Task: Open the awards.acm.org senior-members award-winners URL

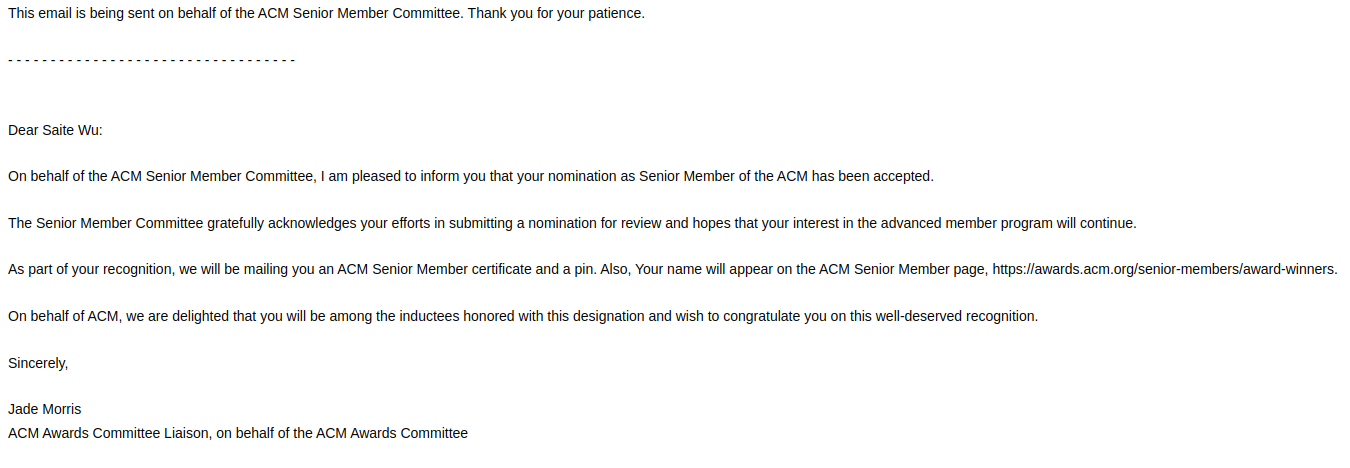Action: 1163,269
